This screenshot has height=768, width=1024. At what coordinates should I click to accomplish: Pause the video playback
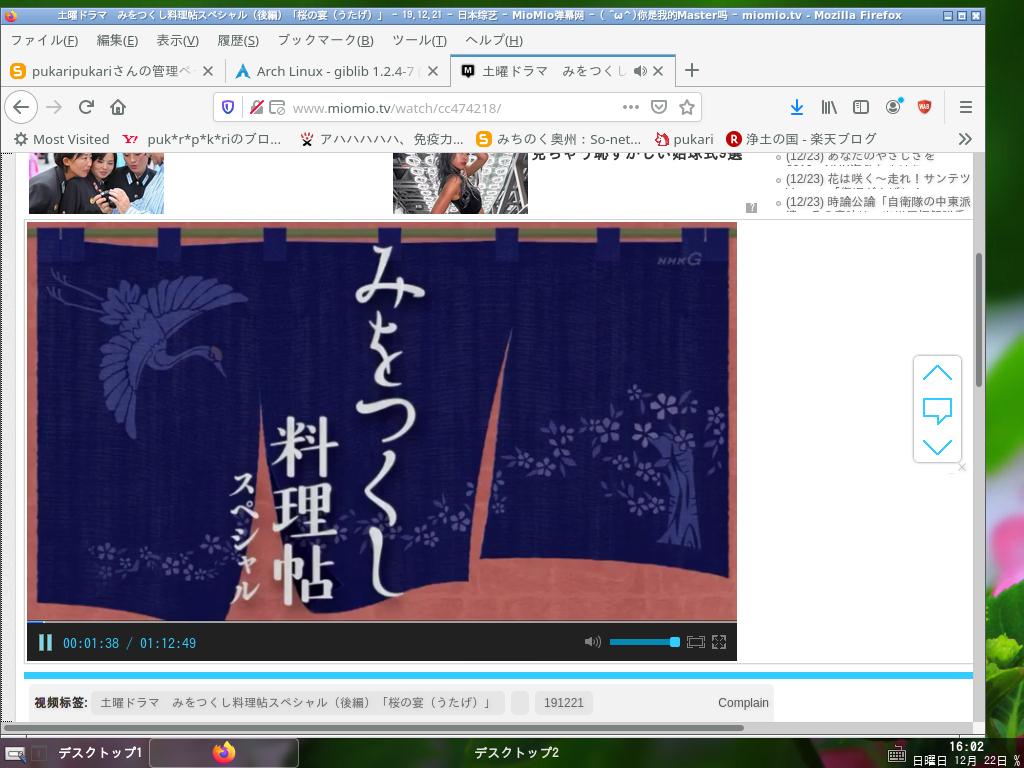[x=45, y=643]
